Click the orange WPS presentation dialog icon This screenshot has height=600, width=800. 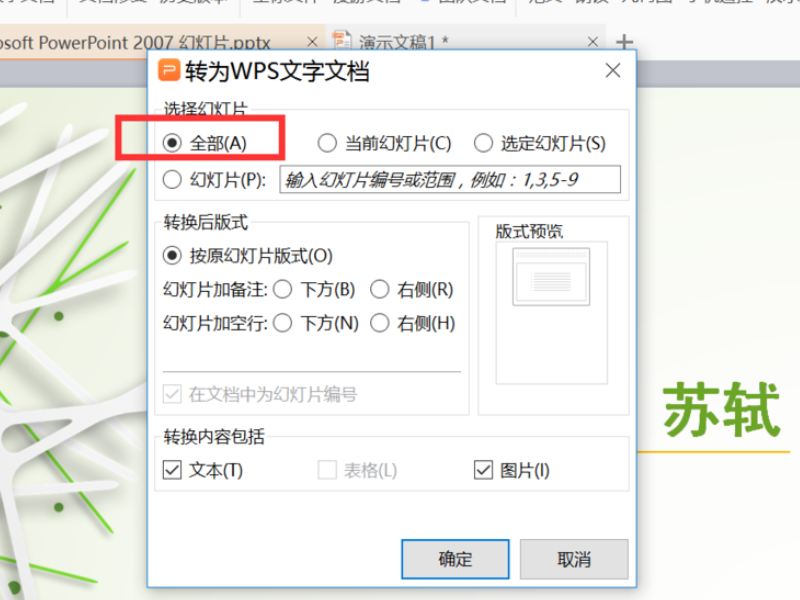click(169, 70)
